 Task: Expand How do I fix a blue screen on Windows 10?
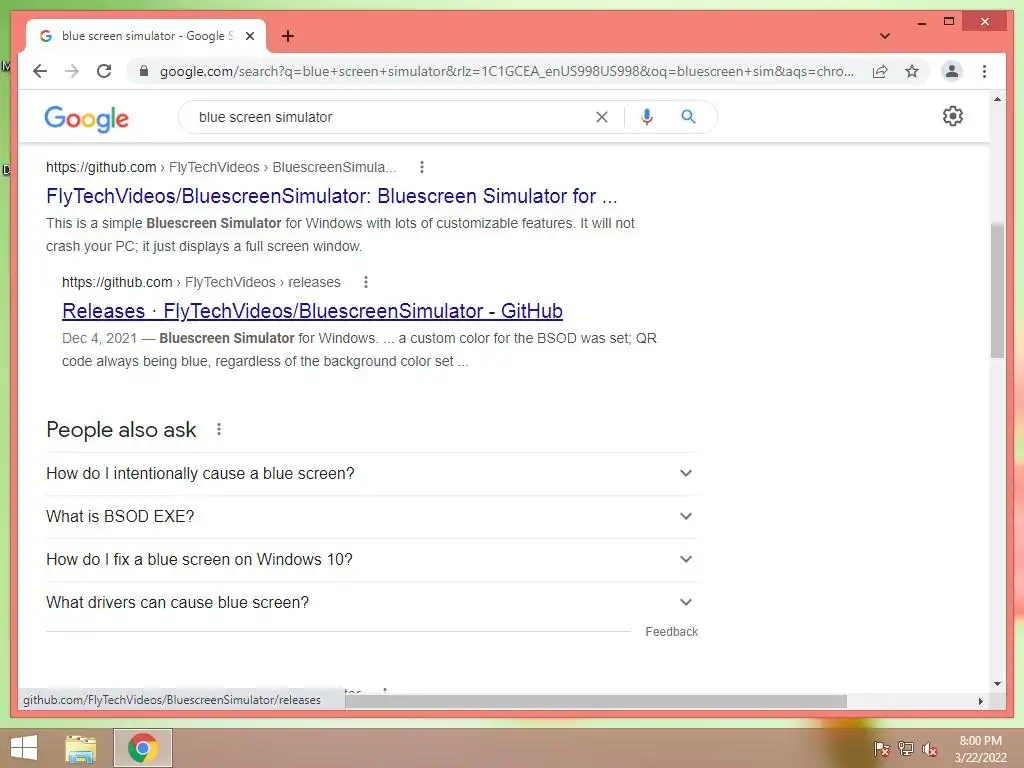pyautogui.click(x=371, y=560)
